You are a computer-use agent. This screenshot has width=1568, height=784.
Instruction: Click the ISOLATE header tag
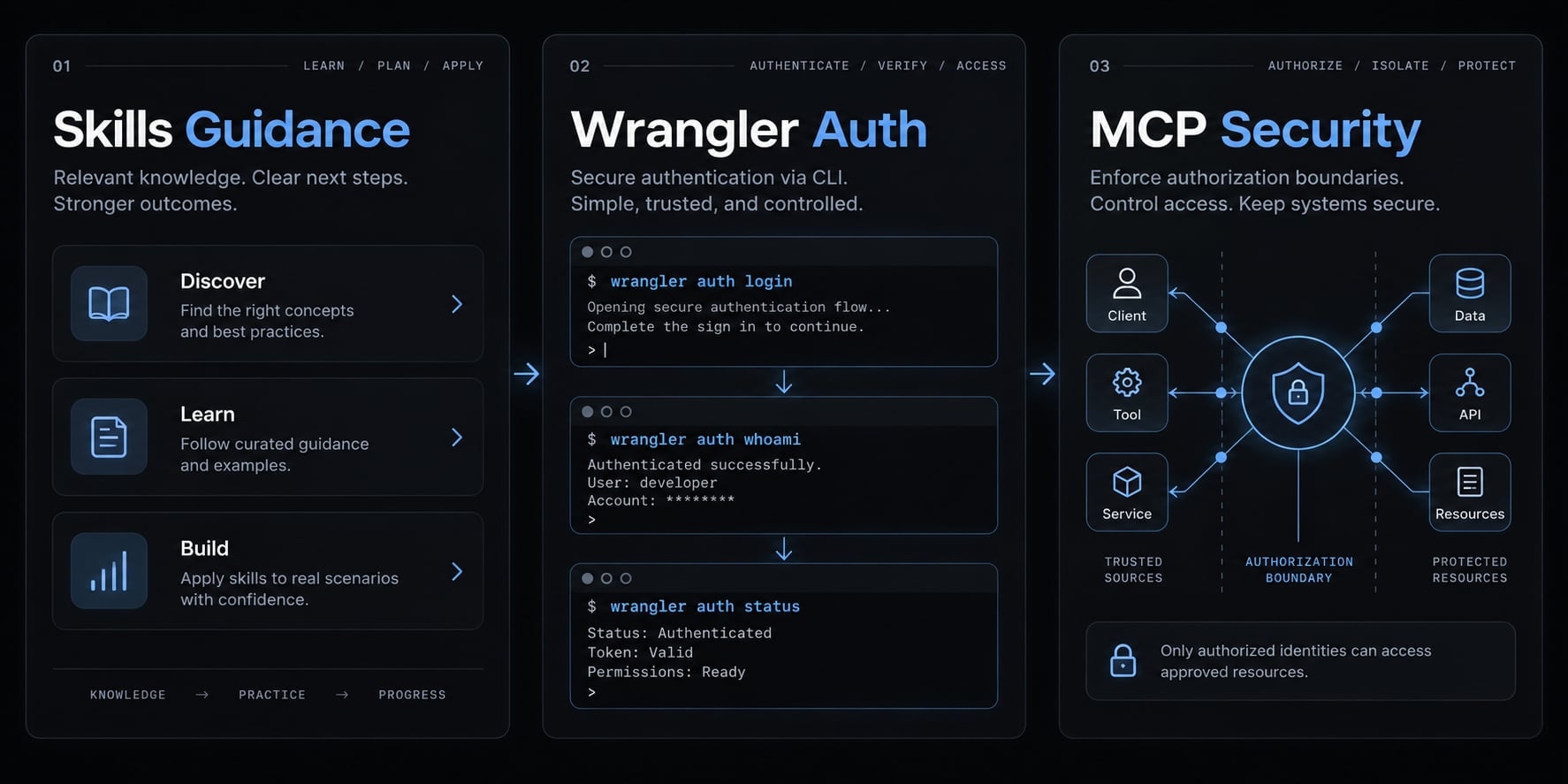(1400, 65)
